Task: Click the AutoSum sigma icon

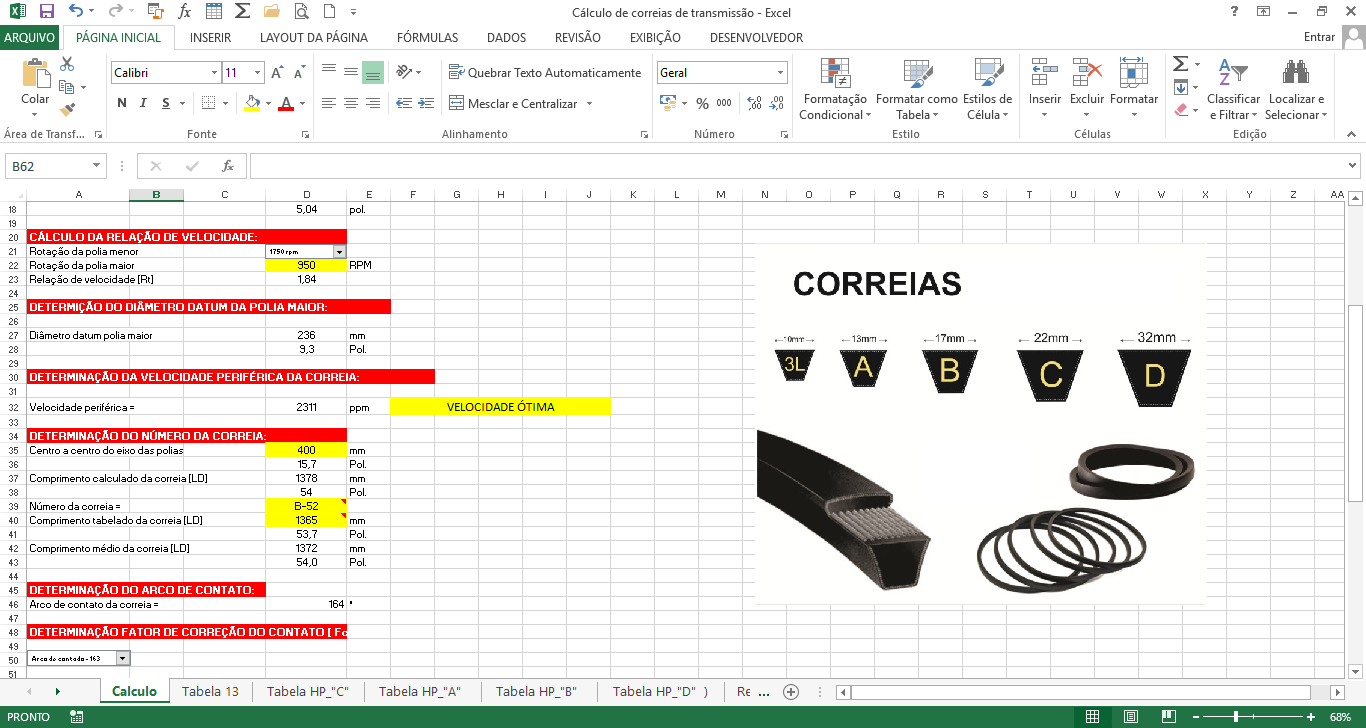Action: tap(1180, 64)
